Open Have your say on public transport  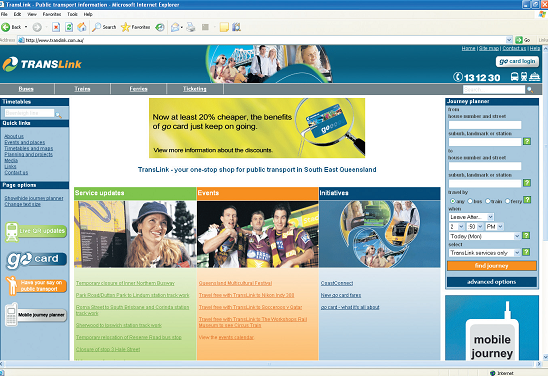point(36,285)
